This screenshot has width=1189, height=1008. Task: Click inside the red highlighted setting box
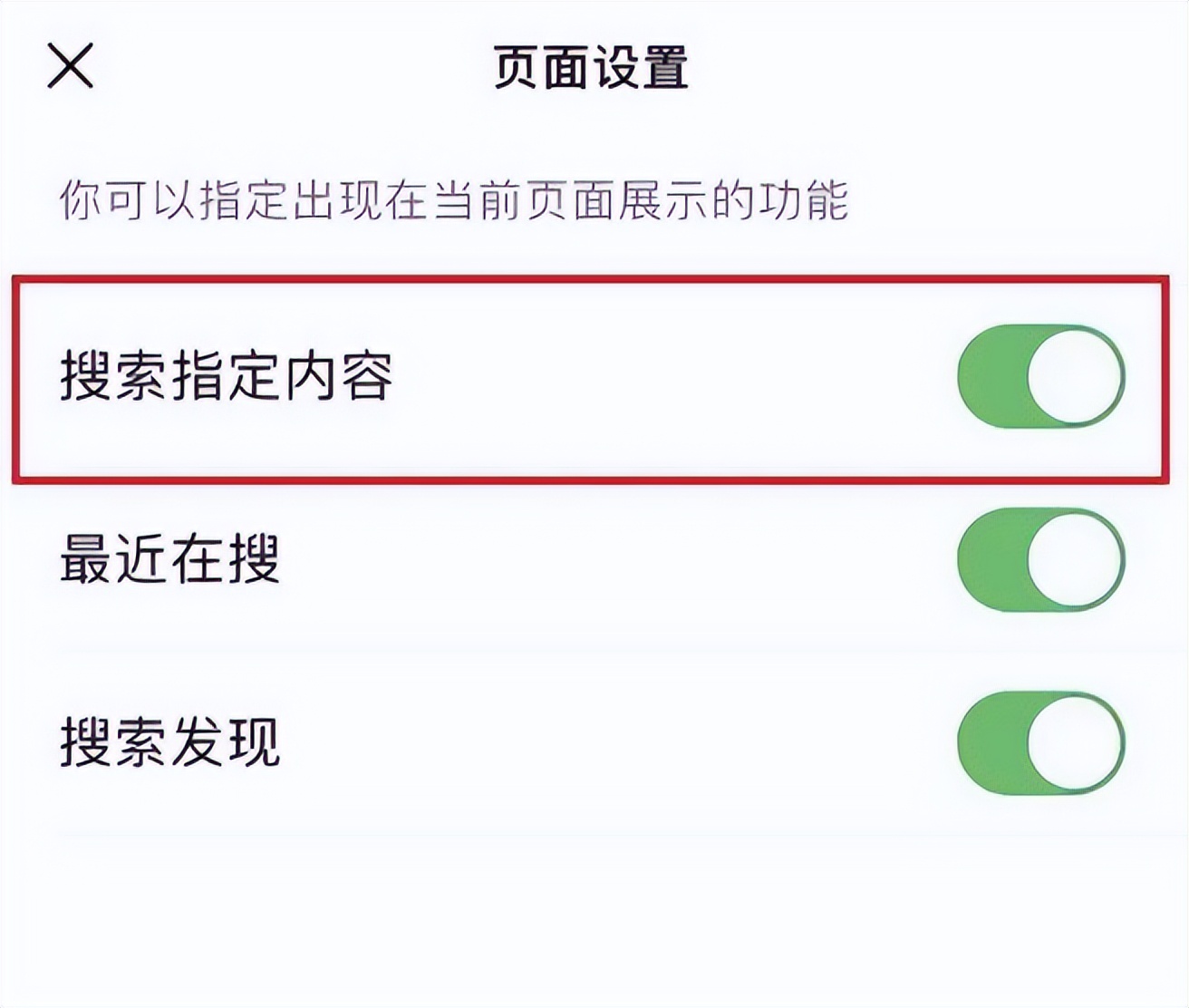[x=589, y=375]
